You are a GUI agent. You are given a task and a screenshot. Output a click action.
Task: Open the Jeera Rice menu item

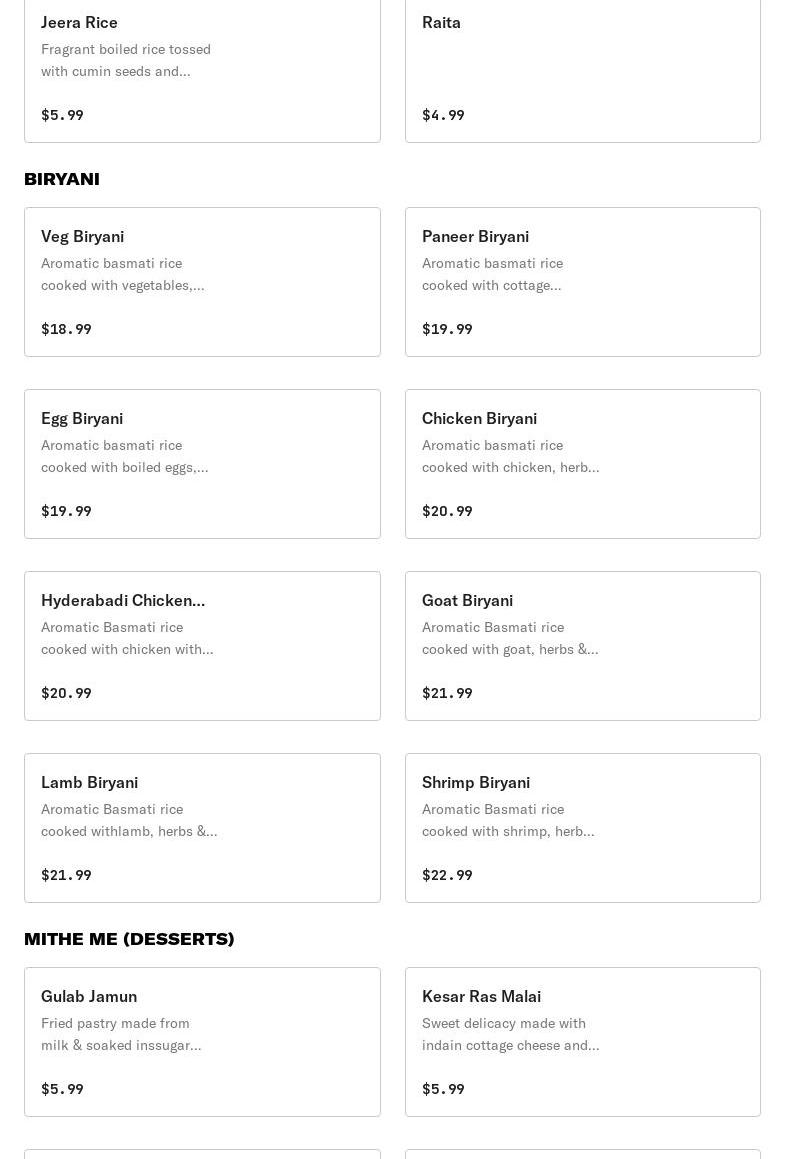point(79,22)
